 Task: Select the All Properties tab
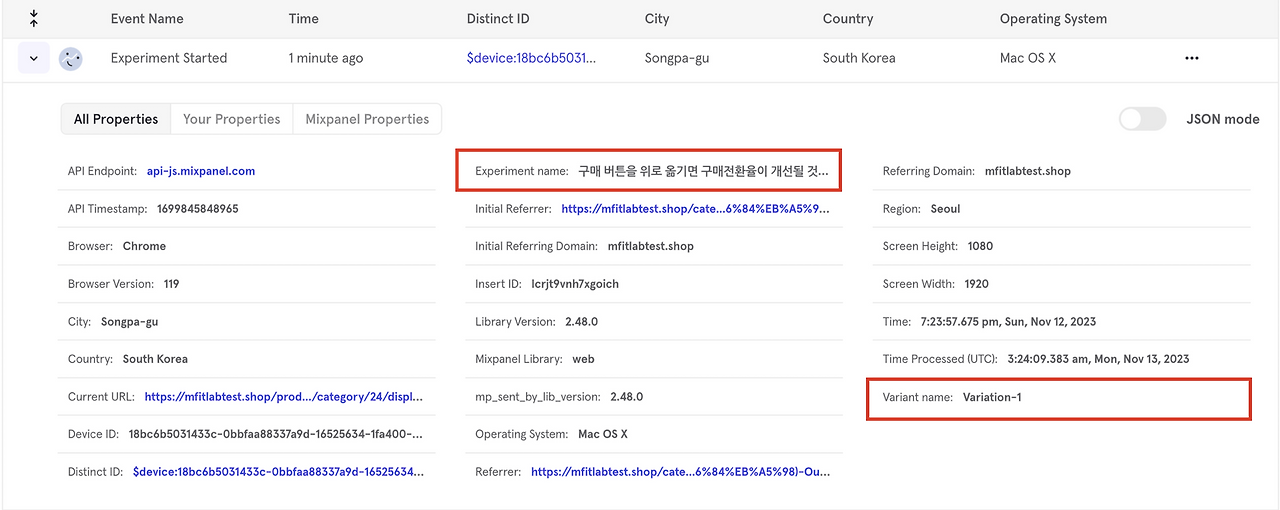(116, 119)
